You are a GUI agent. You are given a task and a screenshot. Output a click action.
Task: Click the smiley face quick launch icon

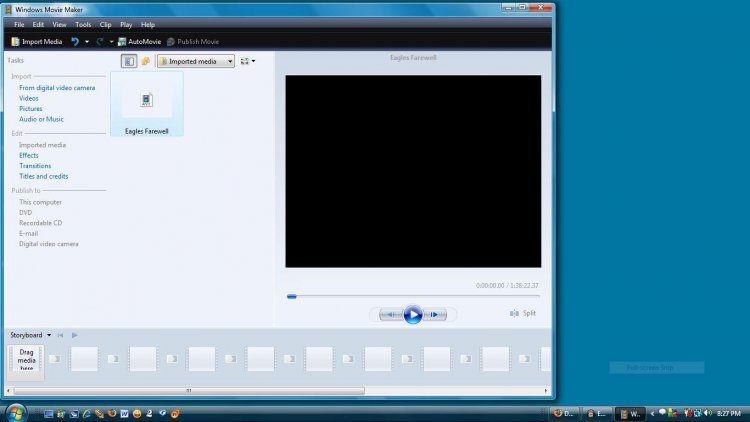[137, 414]
